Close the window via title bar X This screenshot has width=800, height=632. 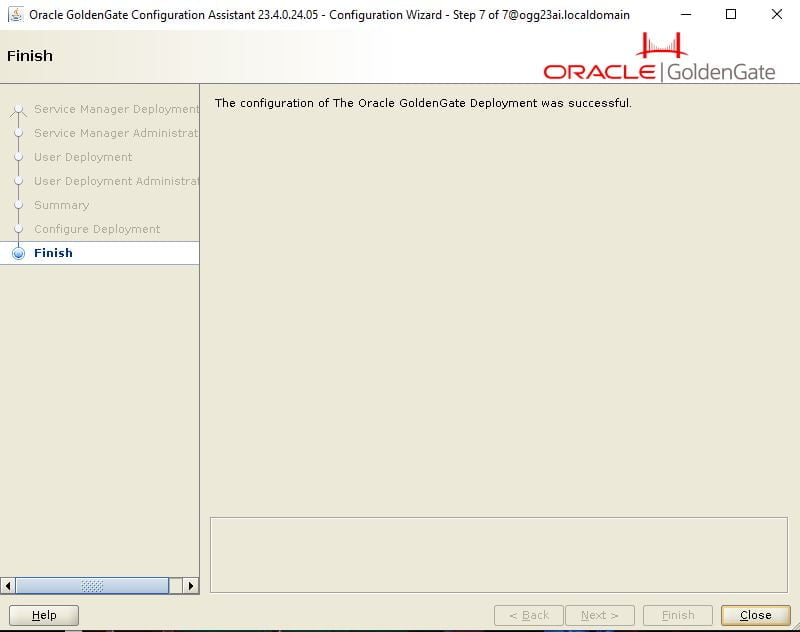(777, 14)
